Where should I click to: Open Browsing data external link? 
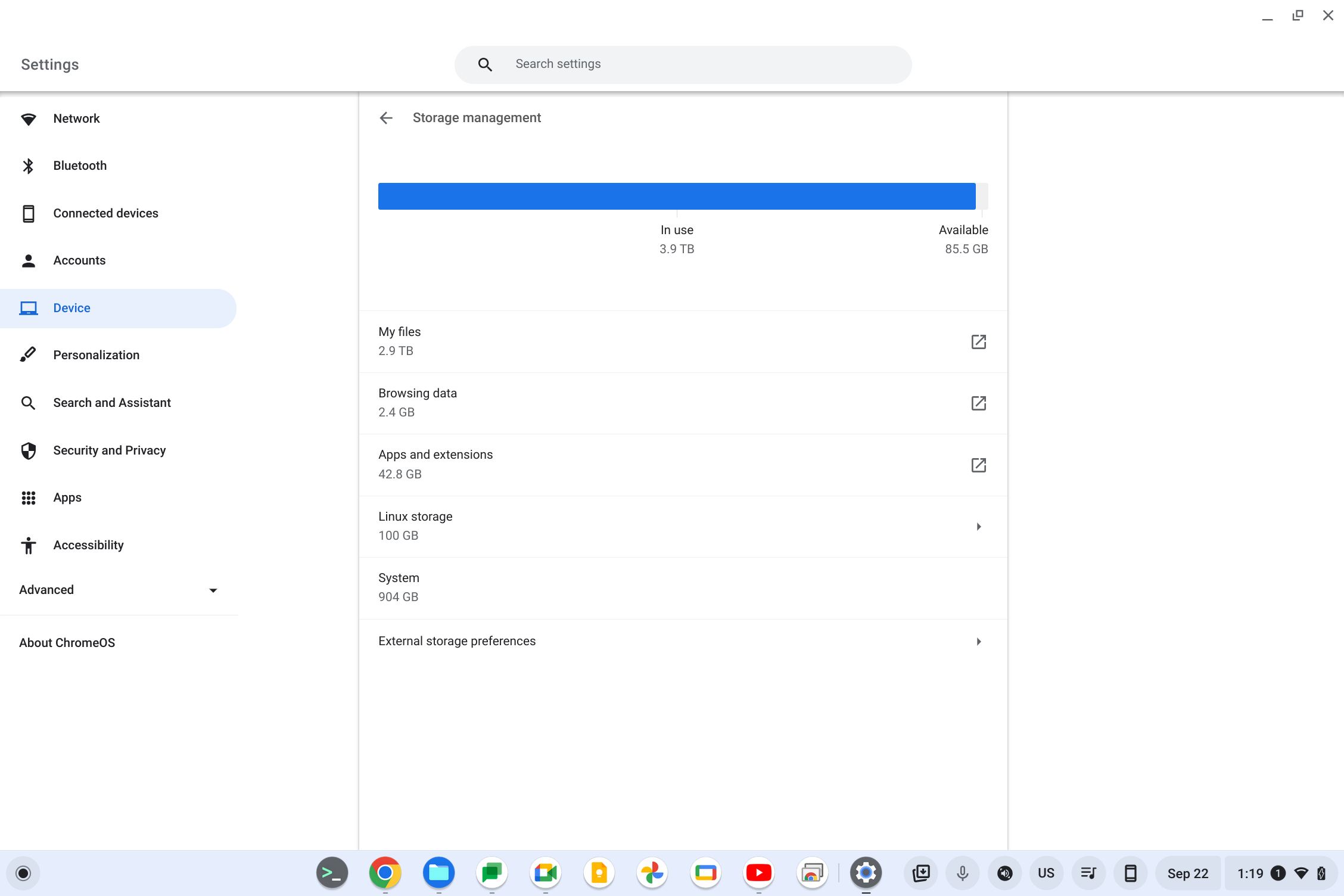pyautogui.click(x=979, y=403)
